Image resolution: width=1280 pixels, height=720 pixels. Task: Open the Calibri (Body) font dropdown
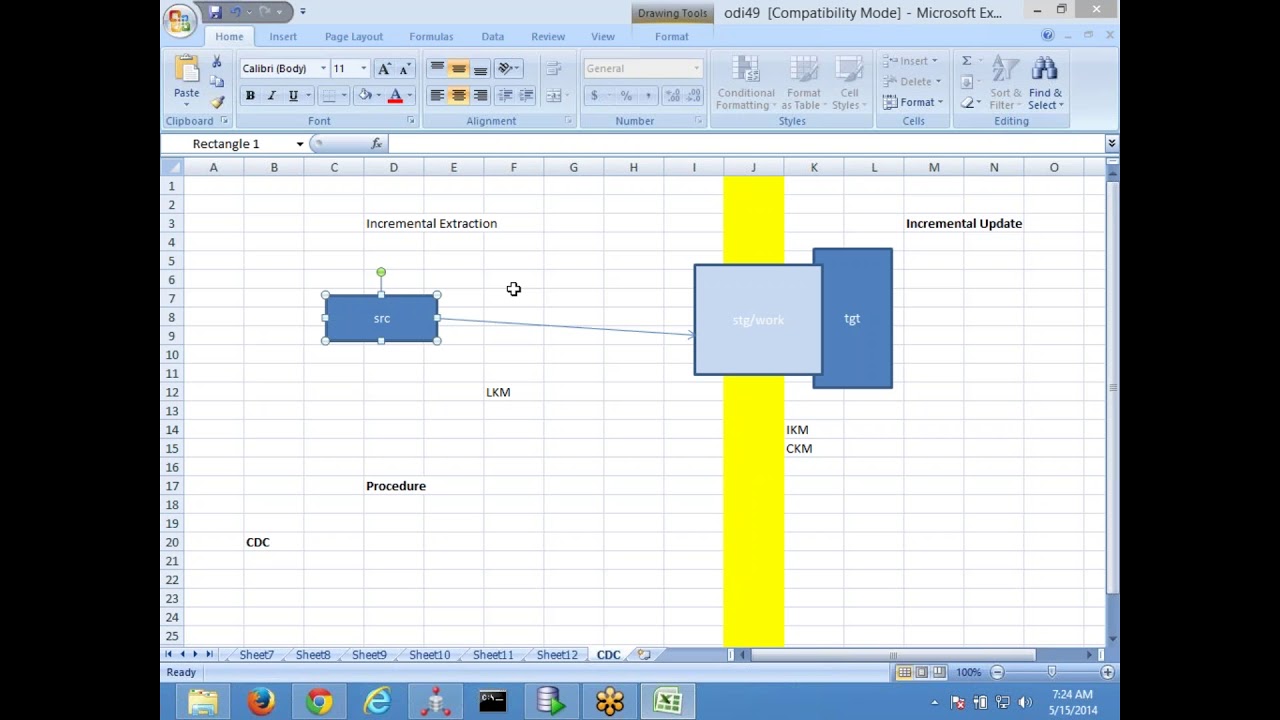323,68
